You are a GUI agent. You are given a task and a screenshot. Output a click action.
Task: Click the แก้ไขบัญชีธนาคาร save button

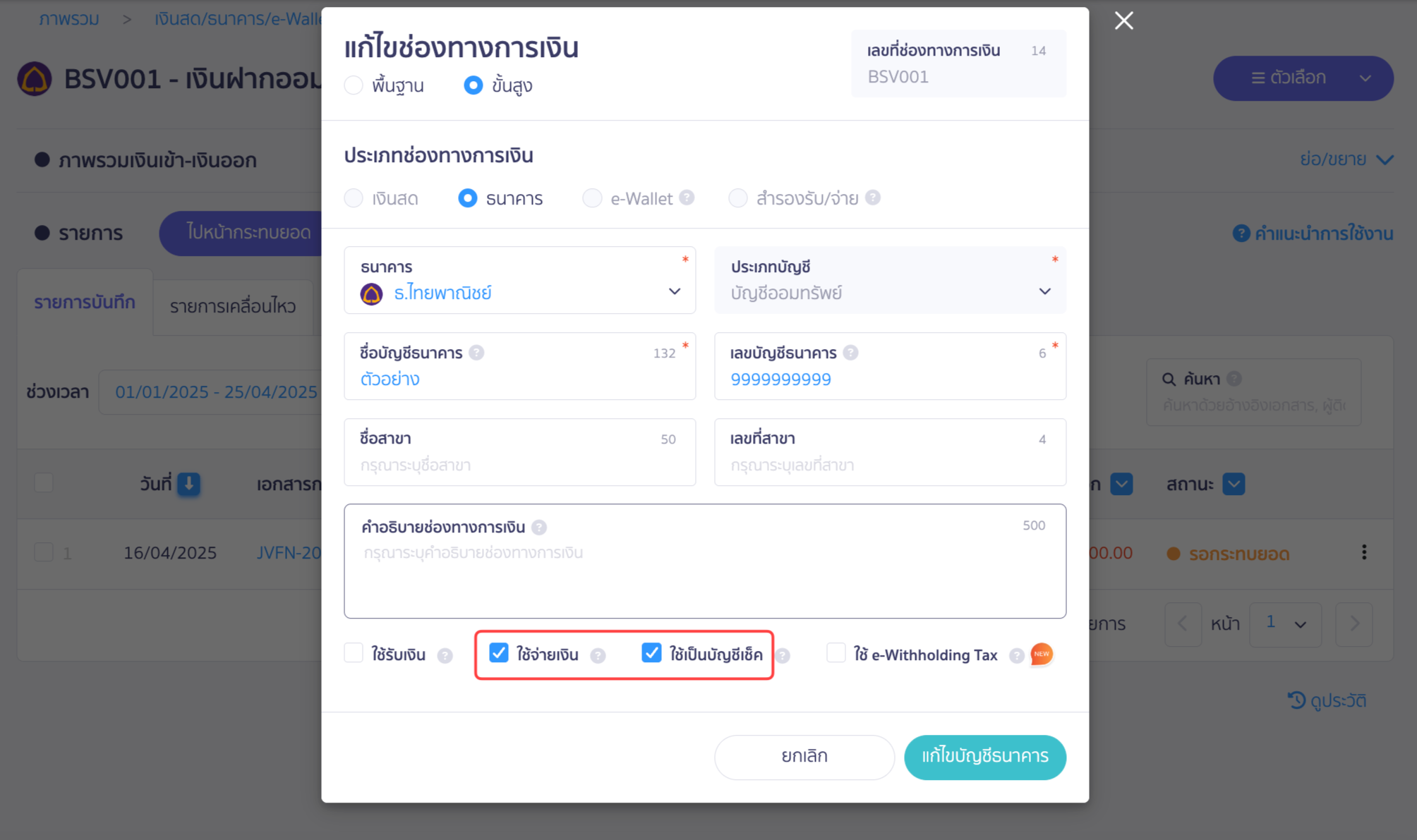pos(984,757)
